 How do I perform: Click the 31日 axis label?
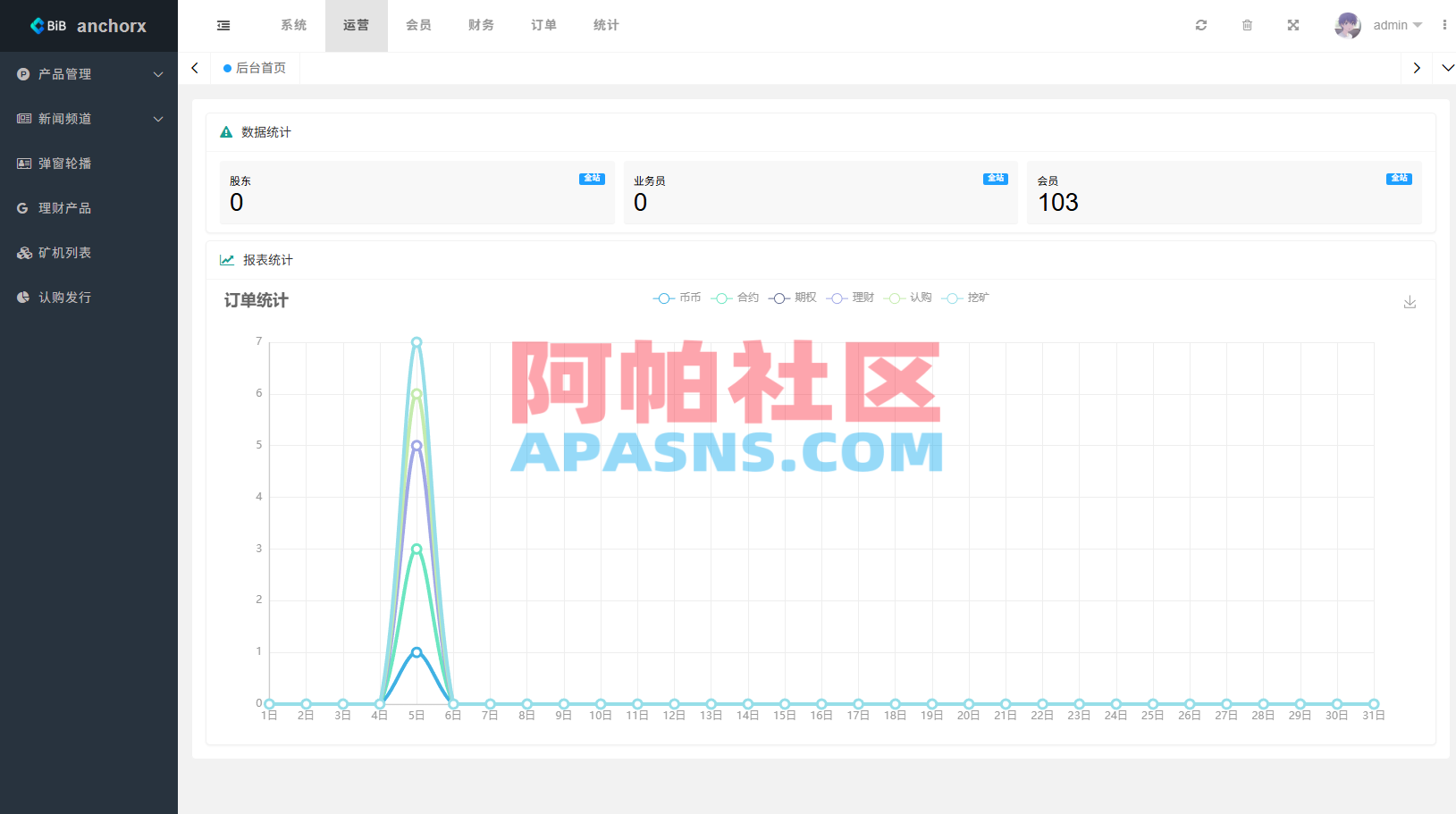click(1374, 716)
